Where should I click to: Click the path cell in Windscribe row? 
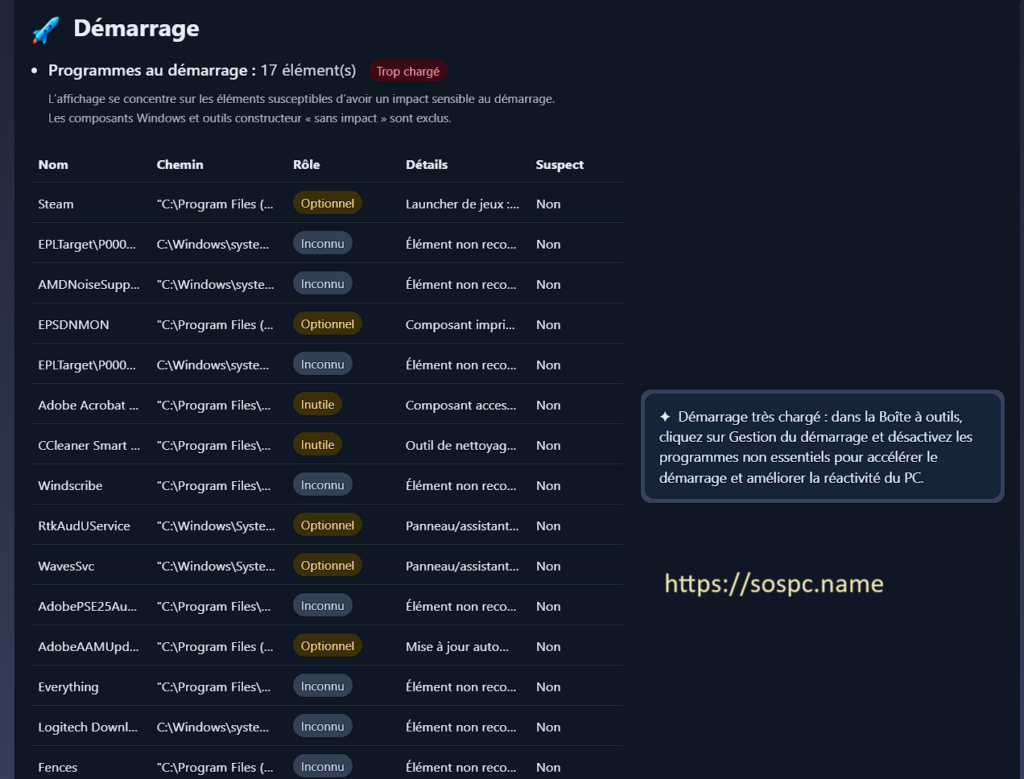pos(214,486)
